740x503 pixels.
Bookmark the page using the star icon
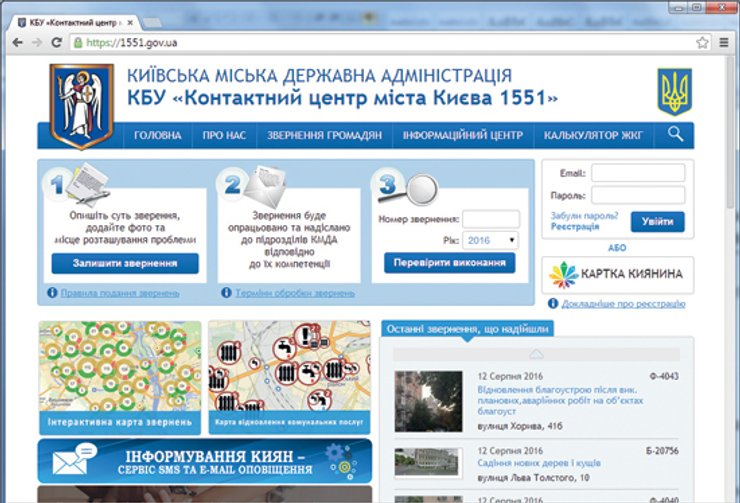(x=702, y=43)
